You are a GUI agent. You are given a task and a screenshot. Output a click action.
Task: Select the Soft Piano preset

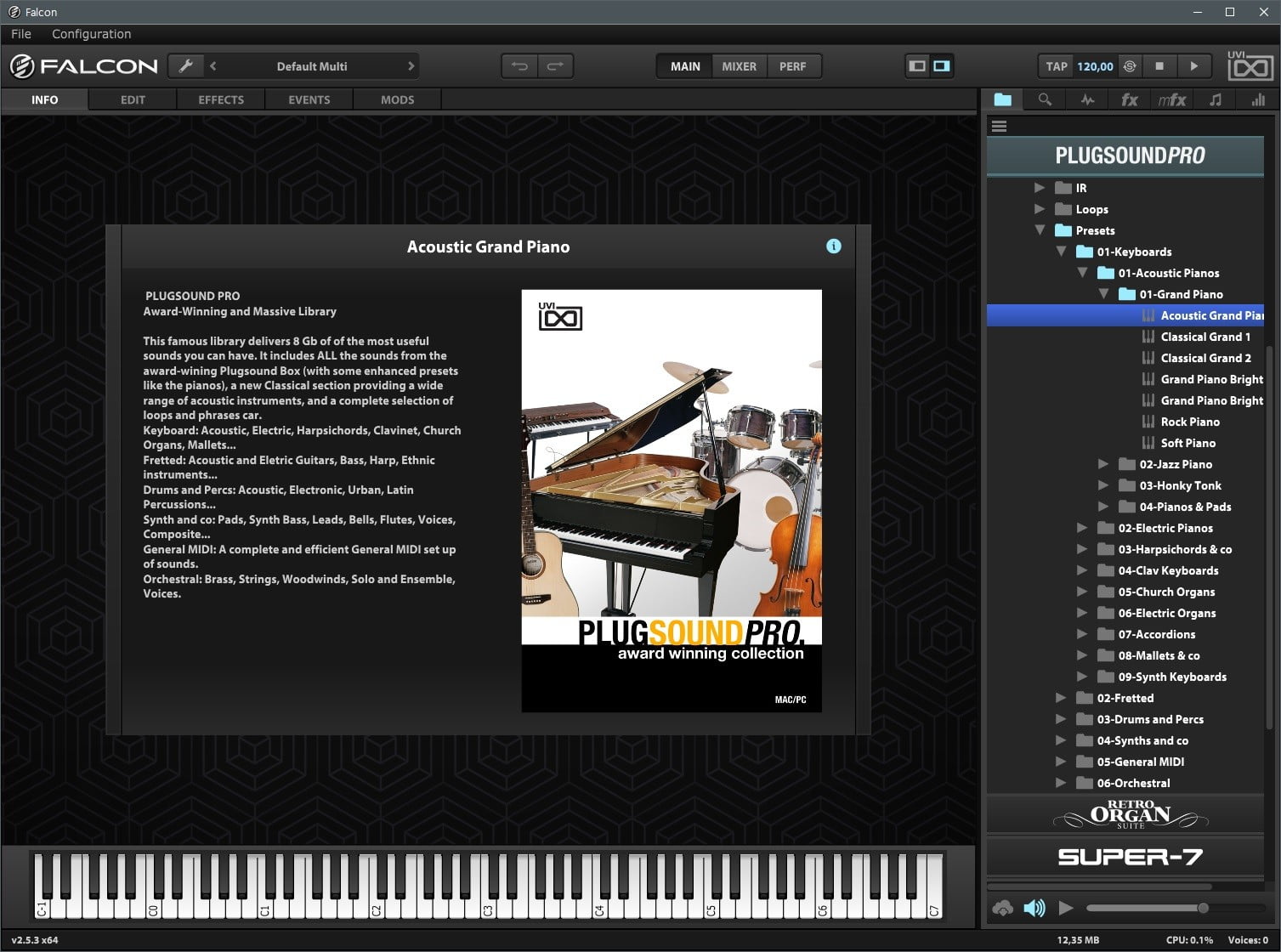(x=1187, y=443)
